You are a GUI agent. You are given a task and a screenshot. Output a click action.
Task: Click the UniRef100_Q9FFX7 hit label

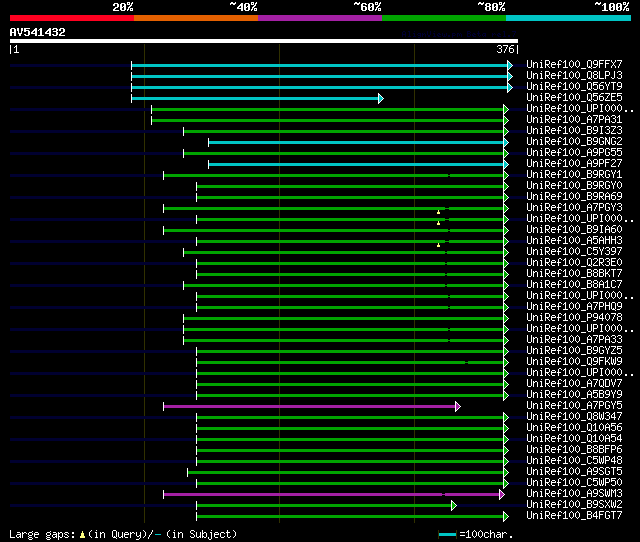(574, 64)
